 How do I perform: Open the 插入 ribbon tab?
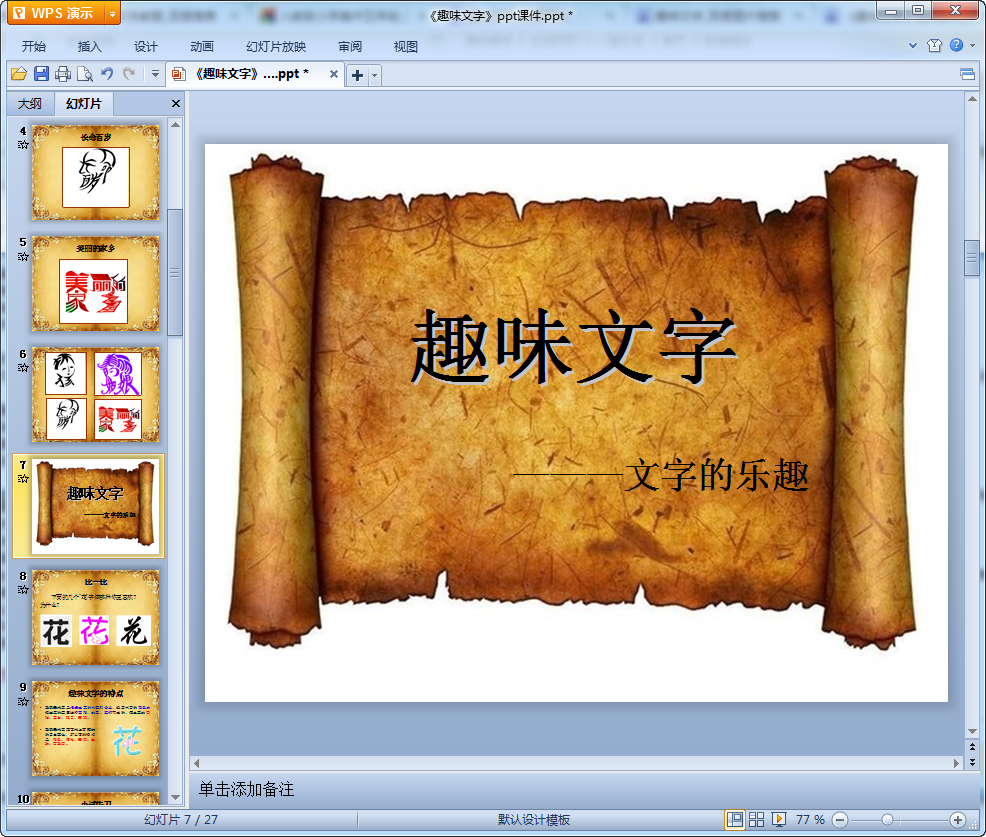pos(89,47)
